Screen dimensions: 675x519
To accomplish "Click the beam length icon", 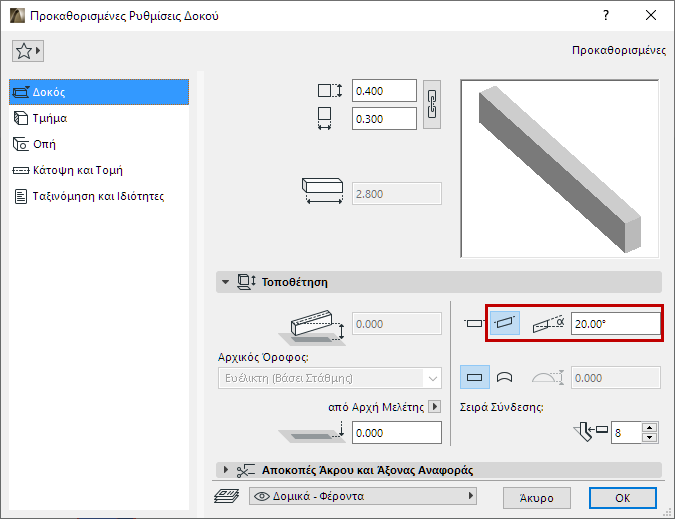I will (x=322, y=190).
